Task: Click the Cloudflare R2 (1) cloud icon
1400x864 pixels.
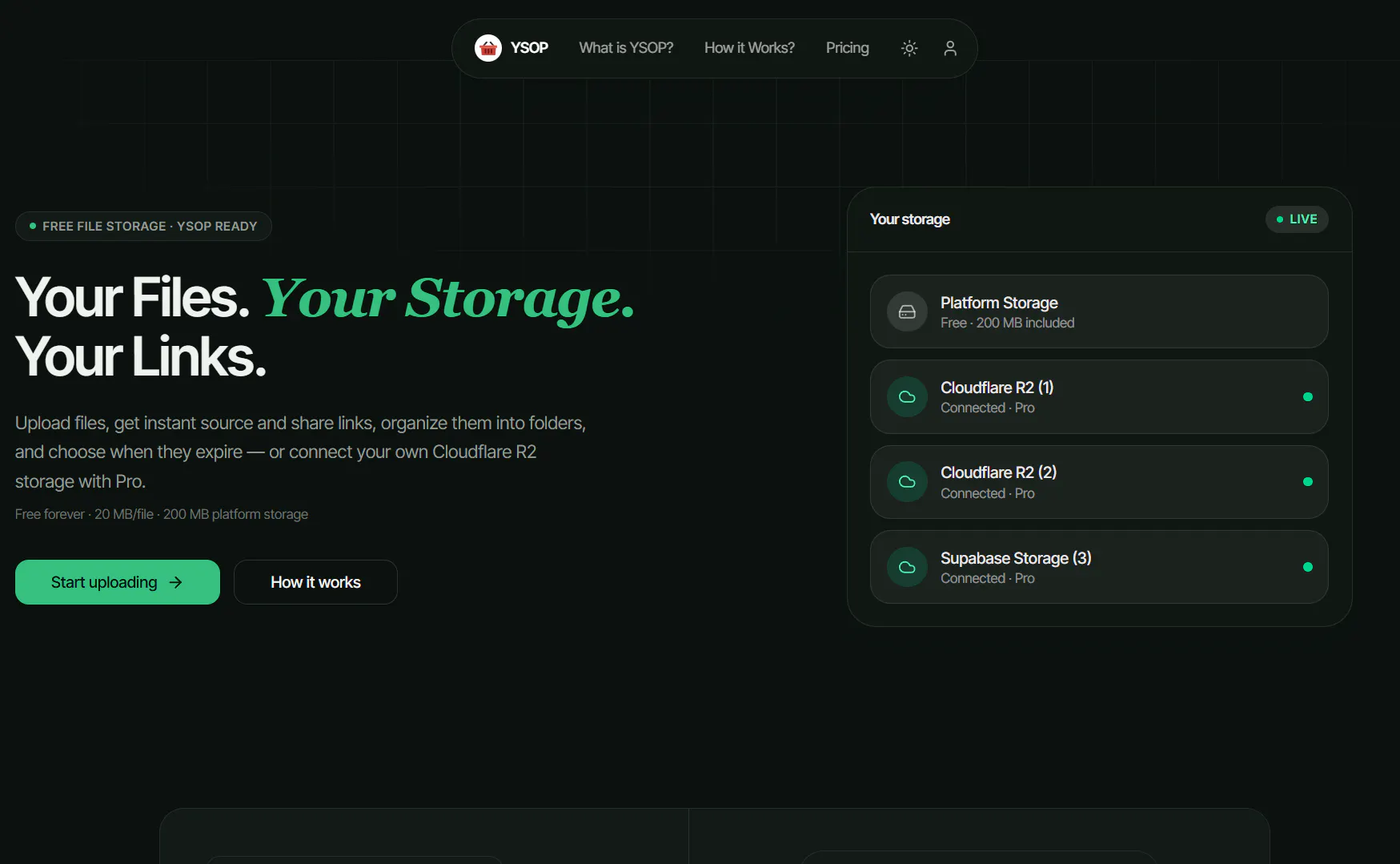Action: point(907,396)
